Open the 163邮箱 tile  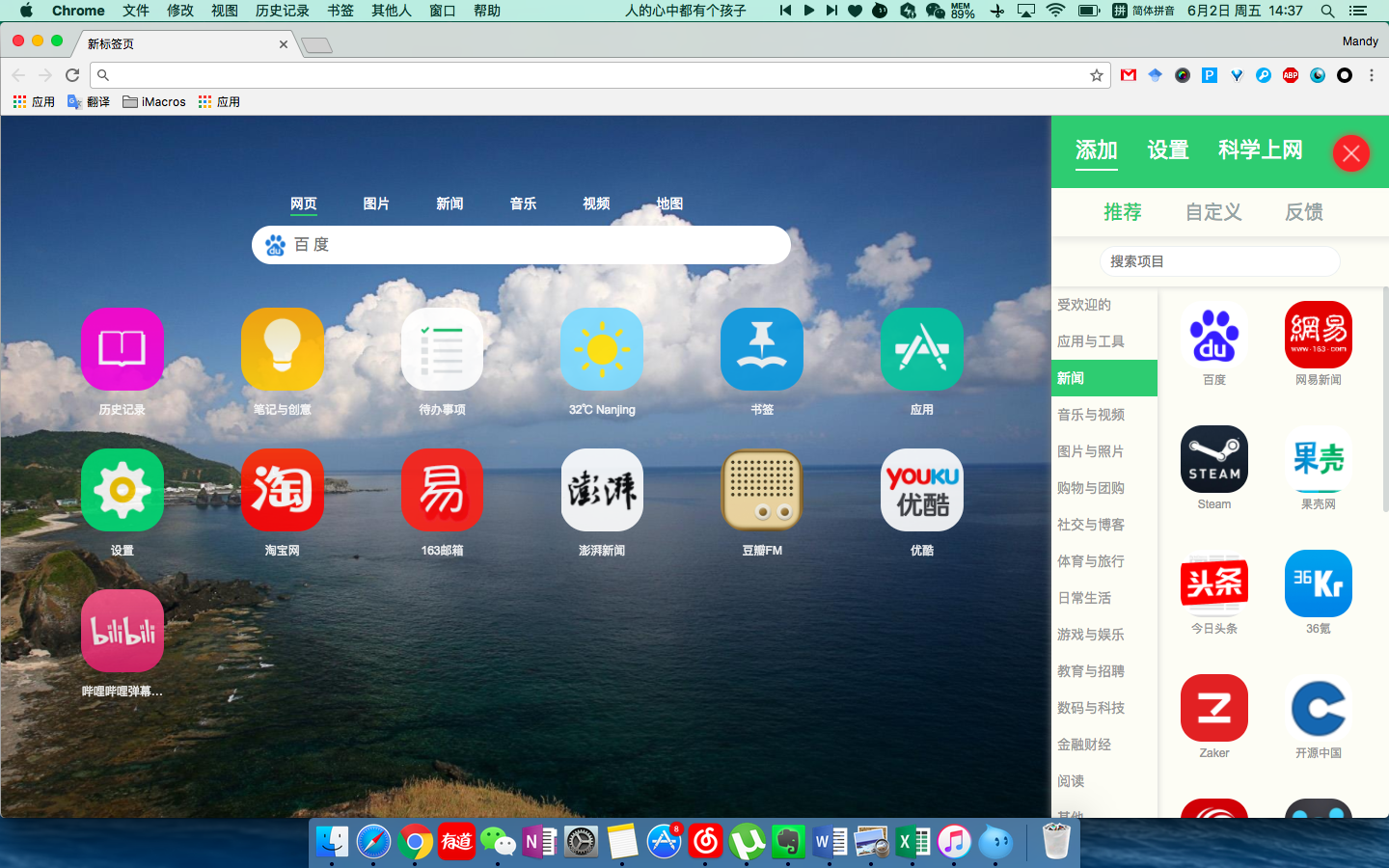pos(442,490)
